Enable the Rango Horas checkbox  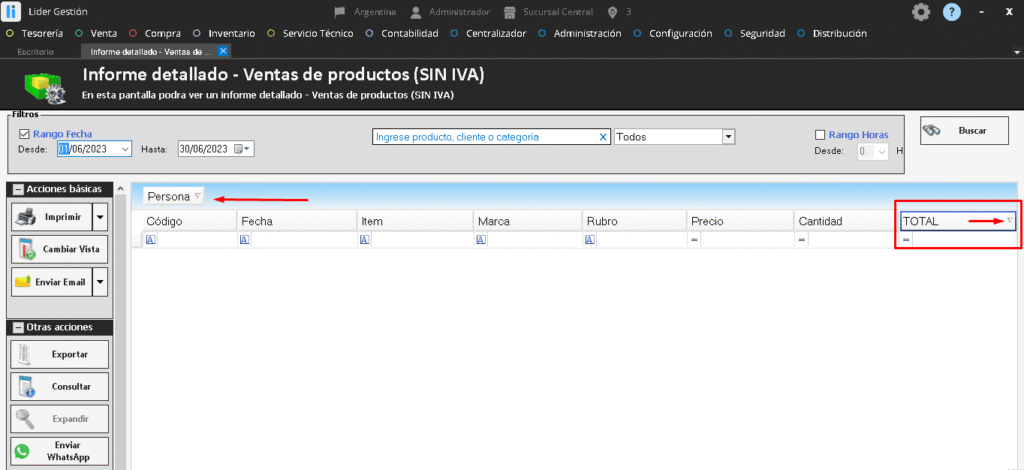click(x=820, y=135)
